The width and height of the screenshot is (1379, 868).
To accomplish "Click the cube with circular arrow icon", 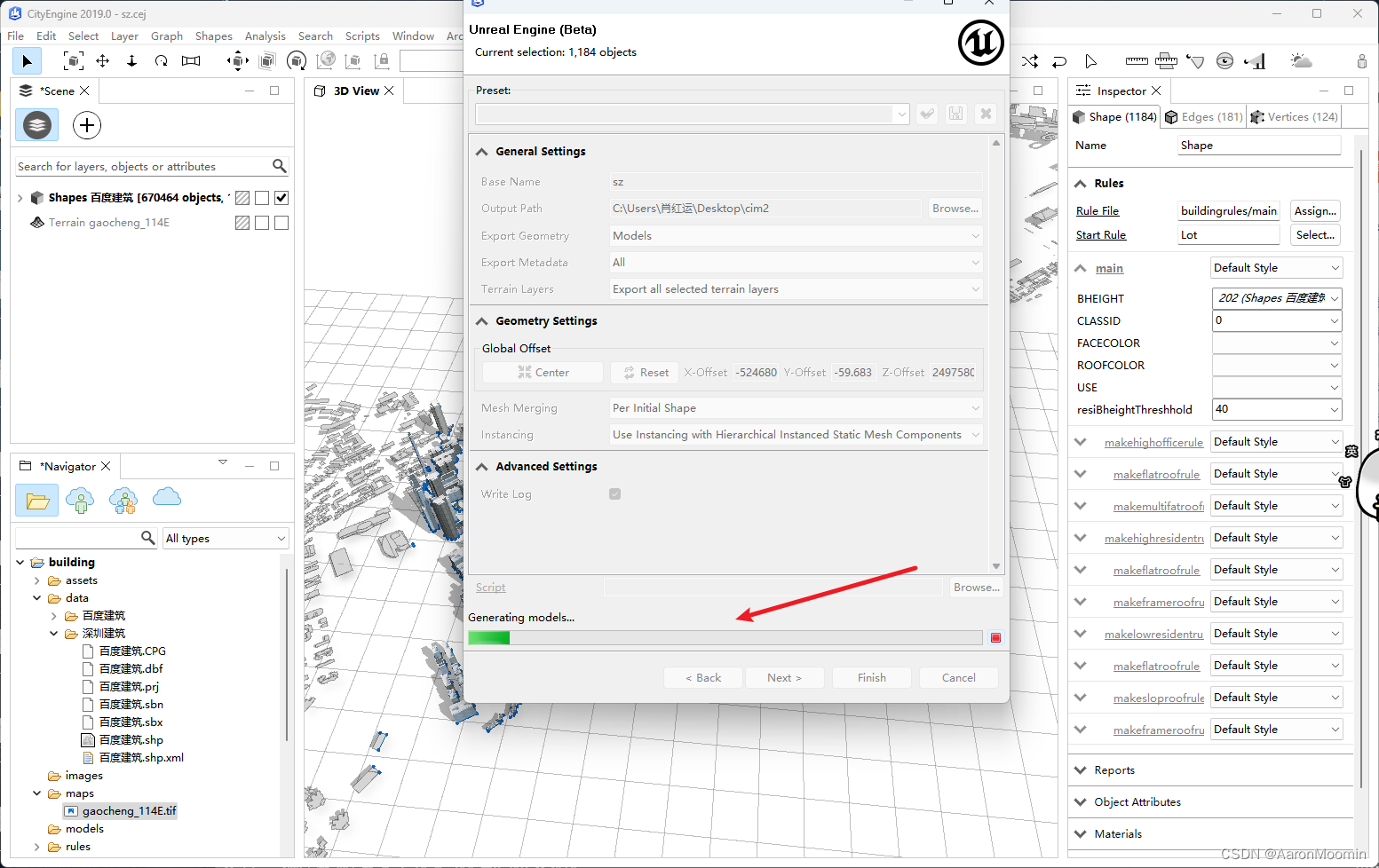I will pyautogui.click(x=297, y=60).
